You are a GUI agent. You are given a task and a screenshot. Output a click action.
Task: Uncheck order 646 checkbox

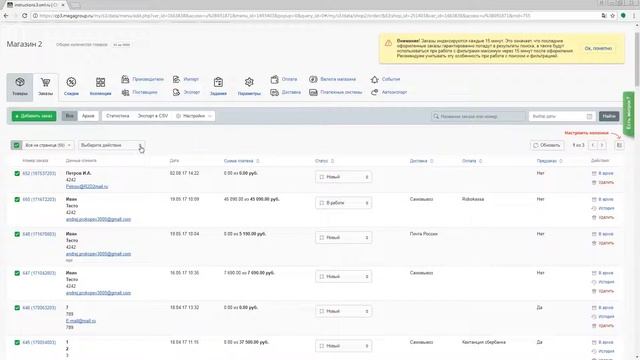coord(17,308)
